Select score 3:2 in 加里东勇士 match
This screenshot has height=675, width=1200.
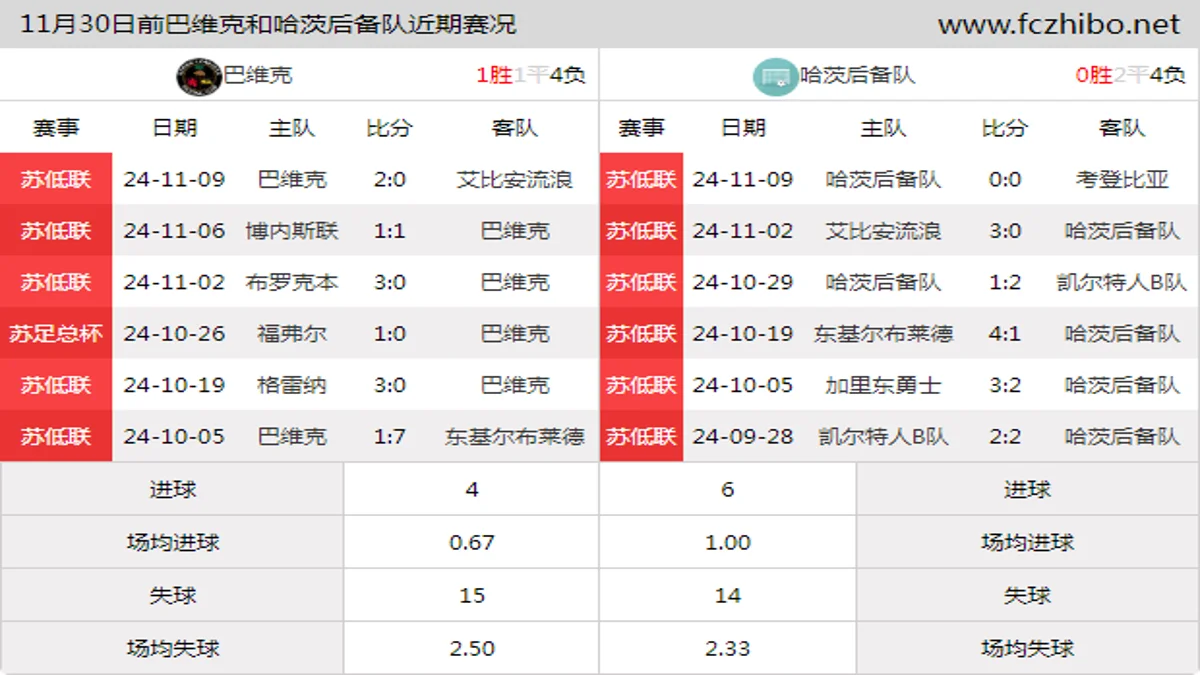[1004, 385]
